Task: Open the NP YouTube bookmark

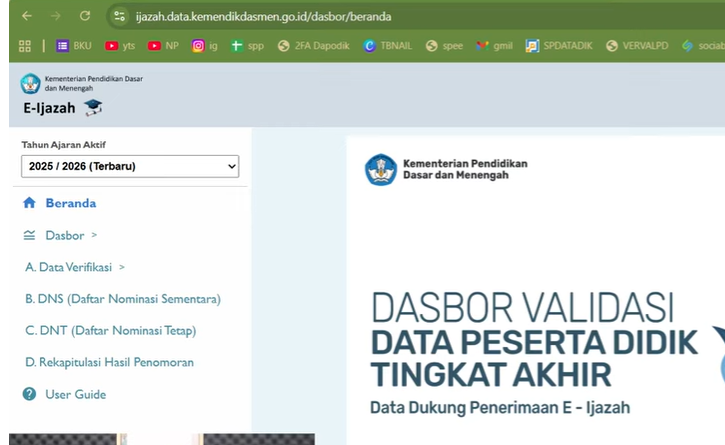Action: pyautogui.click(x=163, y=46)
